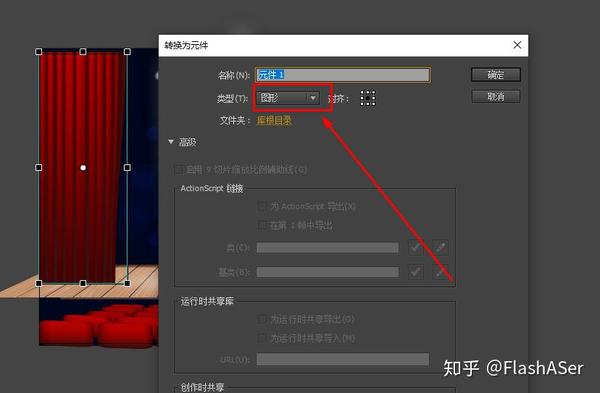
Task: Click the ActionScript 链接 group label
Action: 212,188
